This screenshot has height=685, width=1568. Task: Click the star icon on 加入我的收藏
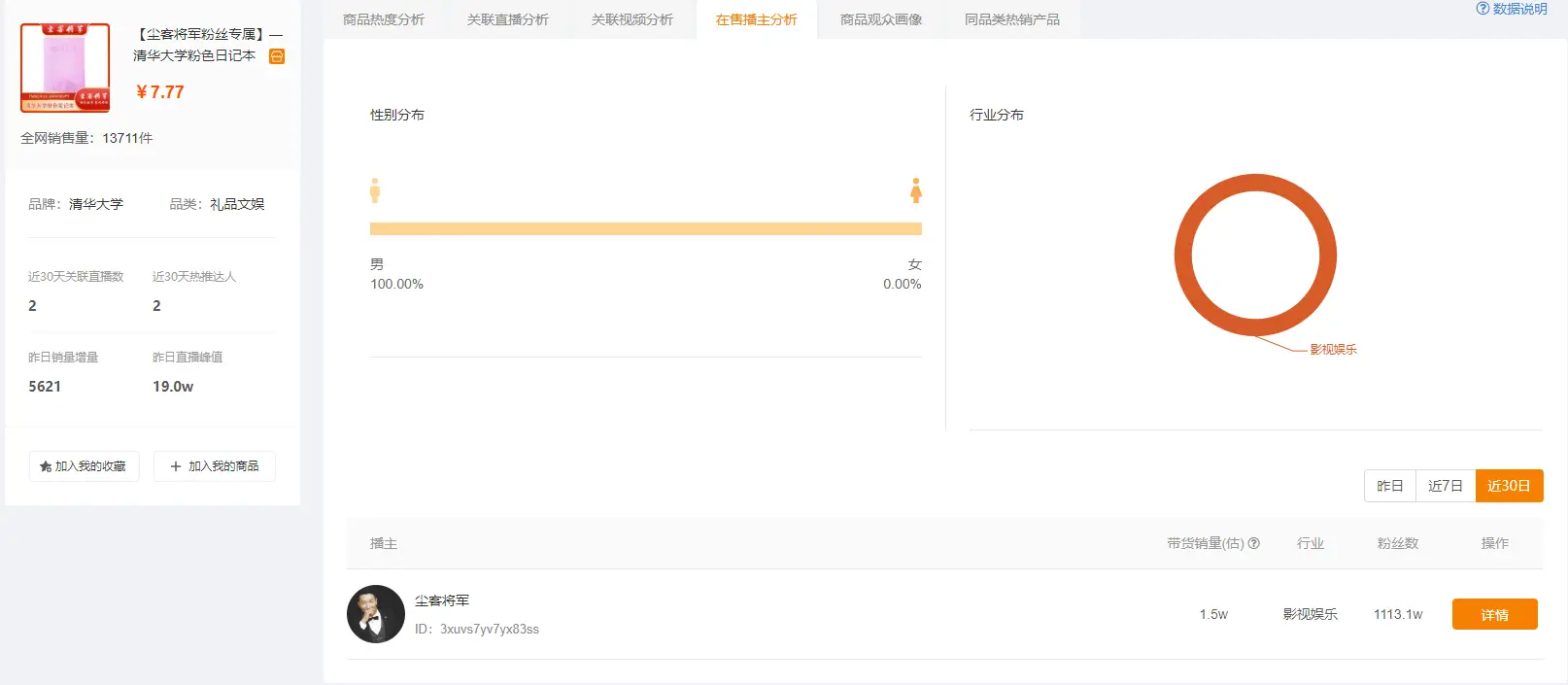point(46,466)
